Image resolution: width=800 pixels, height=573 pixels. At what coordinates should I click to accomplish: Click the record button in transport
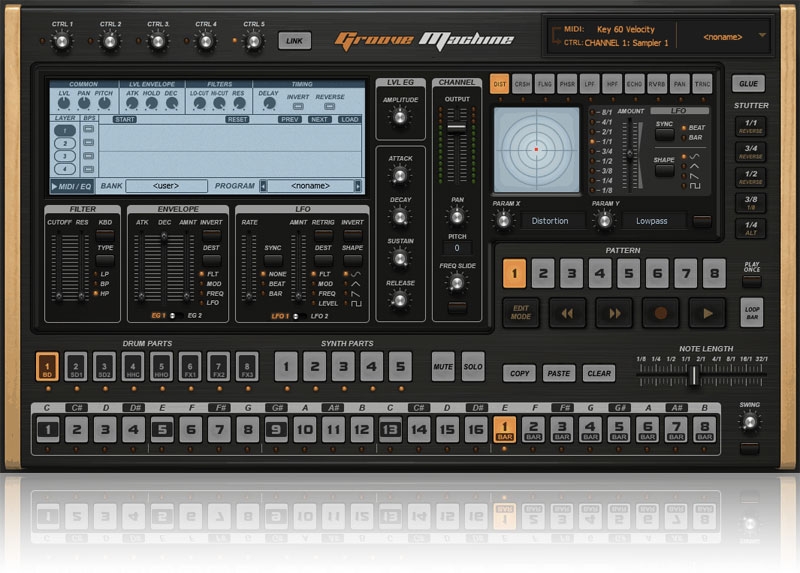(661, 313)
